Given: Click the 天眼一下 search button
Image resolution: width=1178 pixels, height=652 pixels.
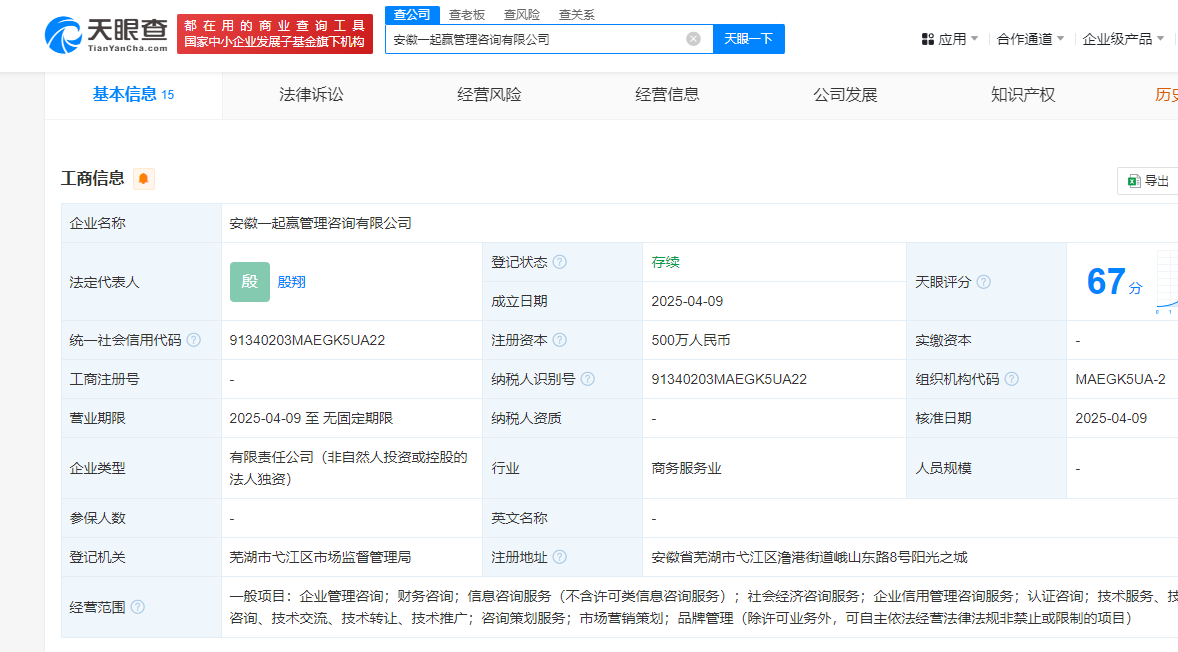Looking at the screenshot, I should pos(748,39).
